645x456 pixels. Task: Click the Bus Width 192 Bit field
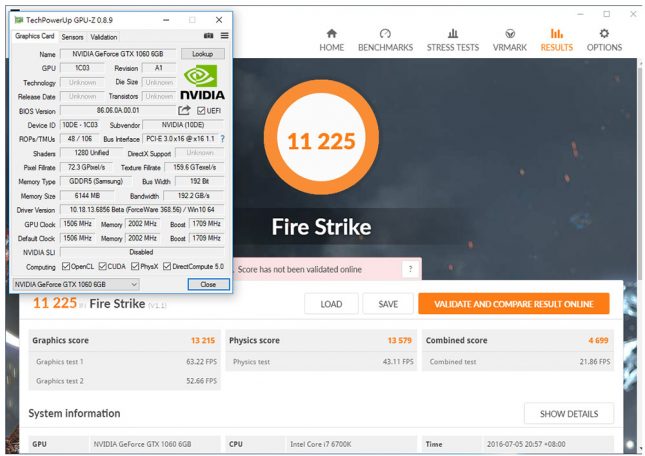pyautogui.click(x=200, y=181)
